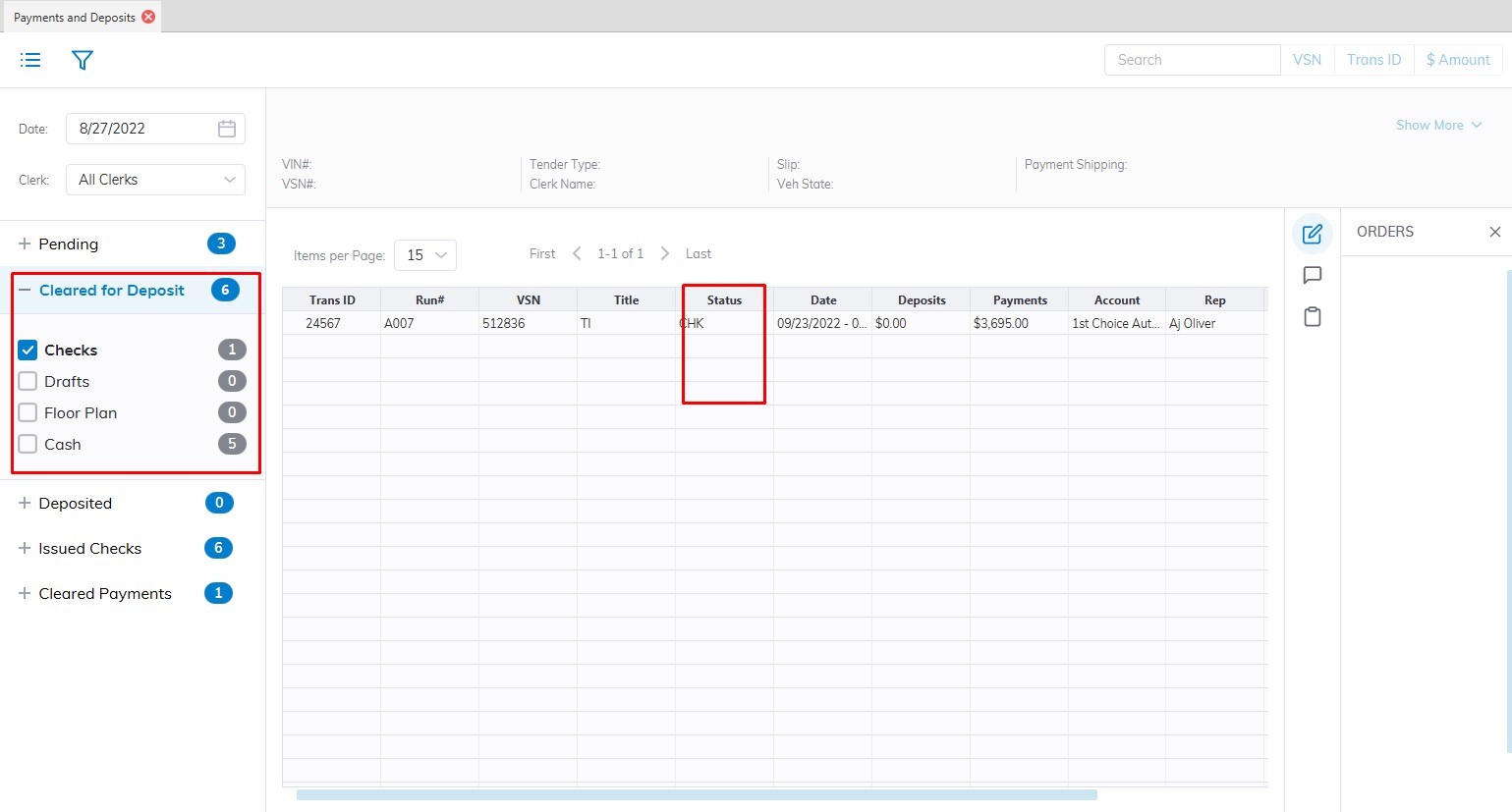Expand the Issued Checks section
The height and width of the screenshot is (812, 1512).
25,548
